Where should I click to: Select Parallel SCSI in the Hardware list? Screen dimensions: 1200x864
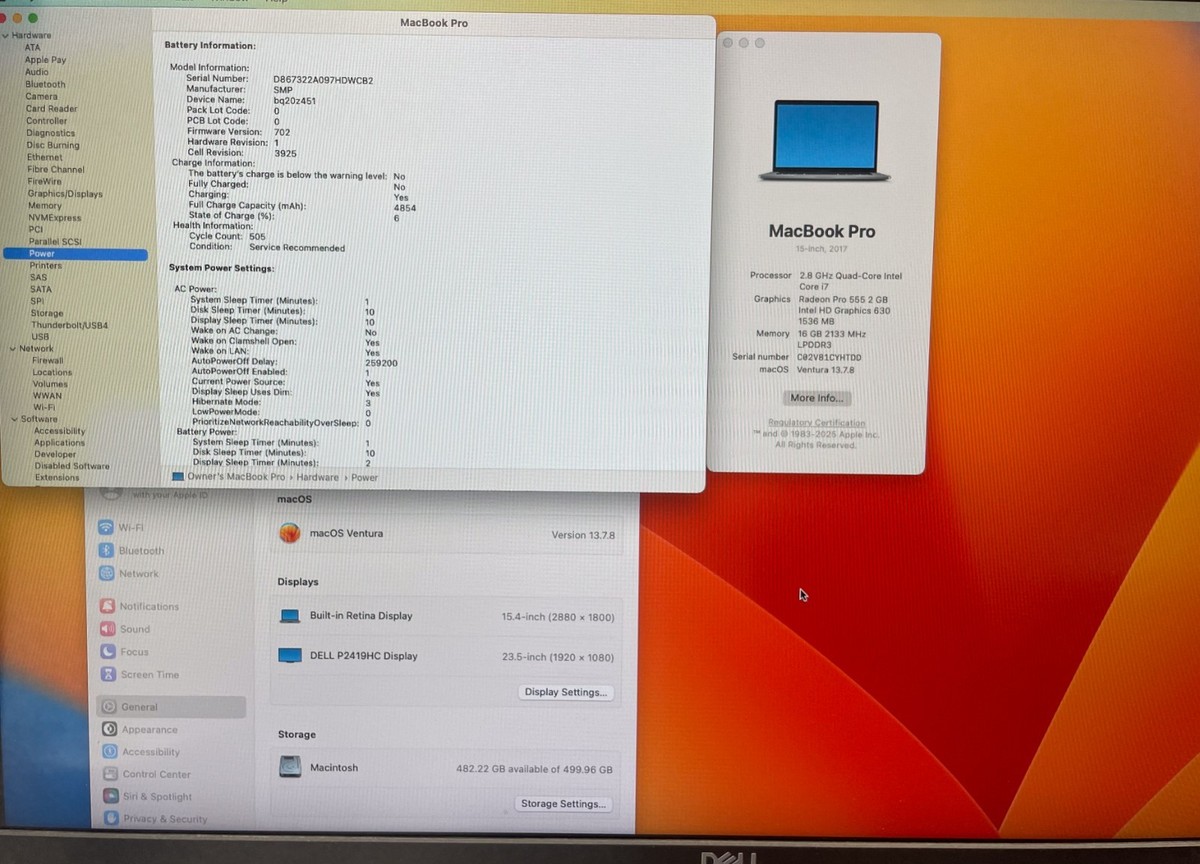55,241
